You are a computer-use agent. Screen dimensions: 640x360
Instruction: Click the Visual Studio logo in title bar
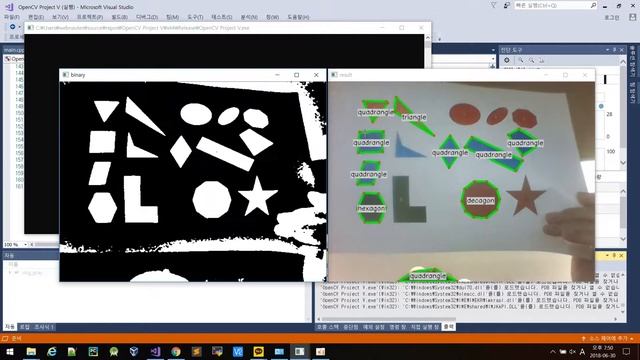click(x=9, y=7)
